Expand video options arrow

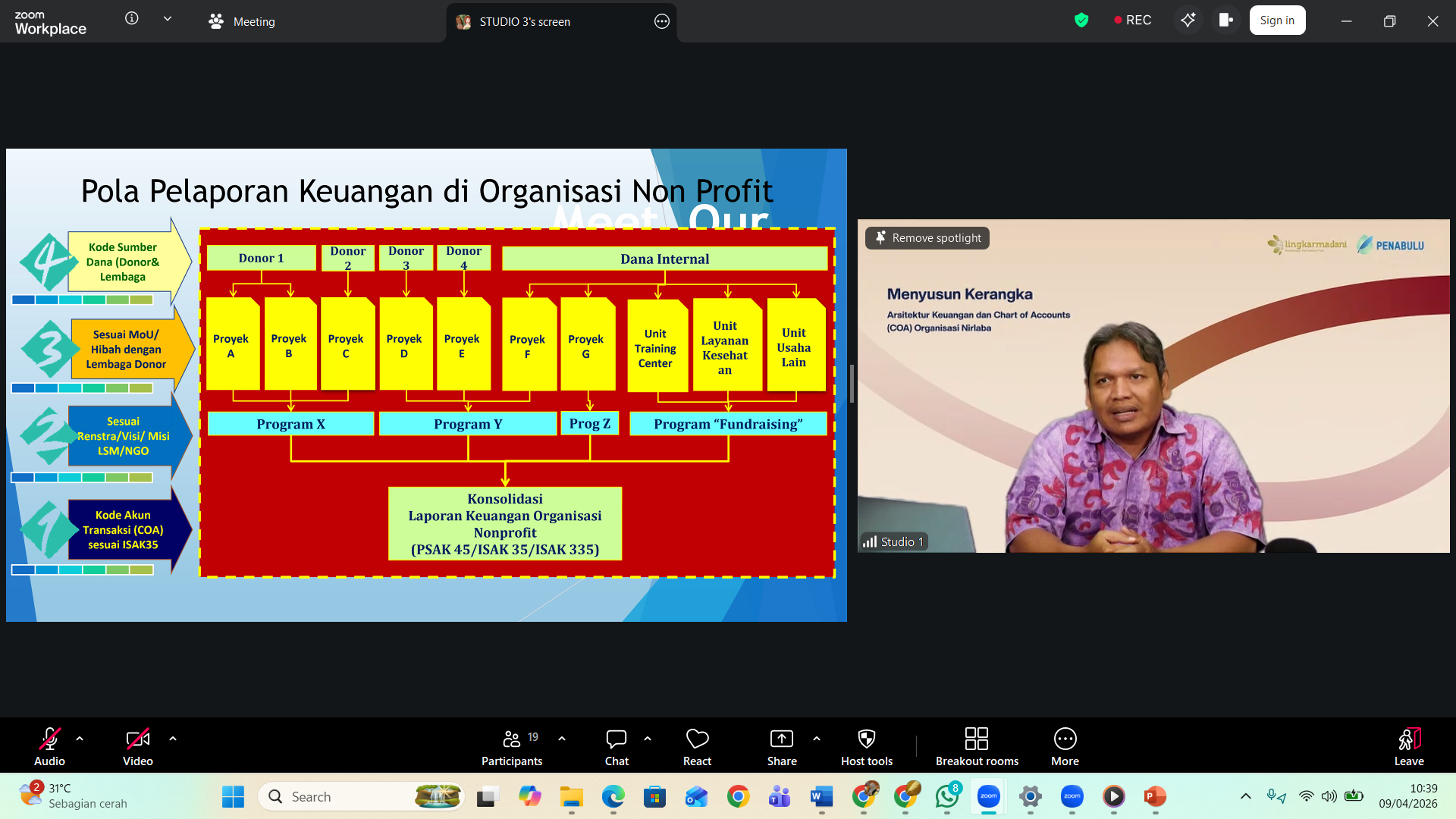click(x=173, y=738)
